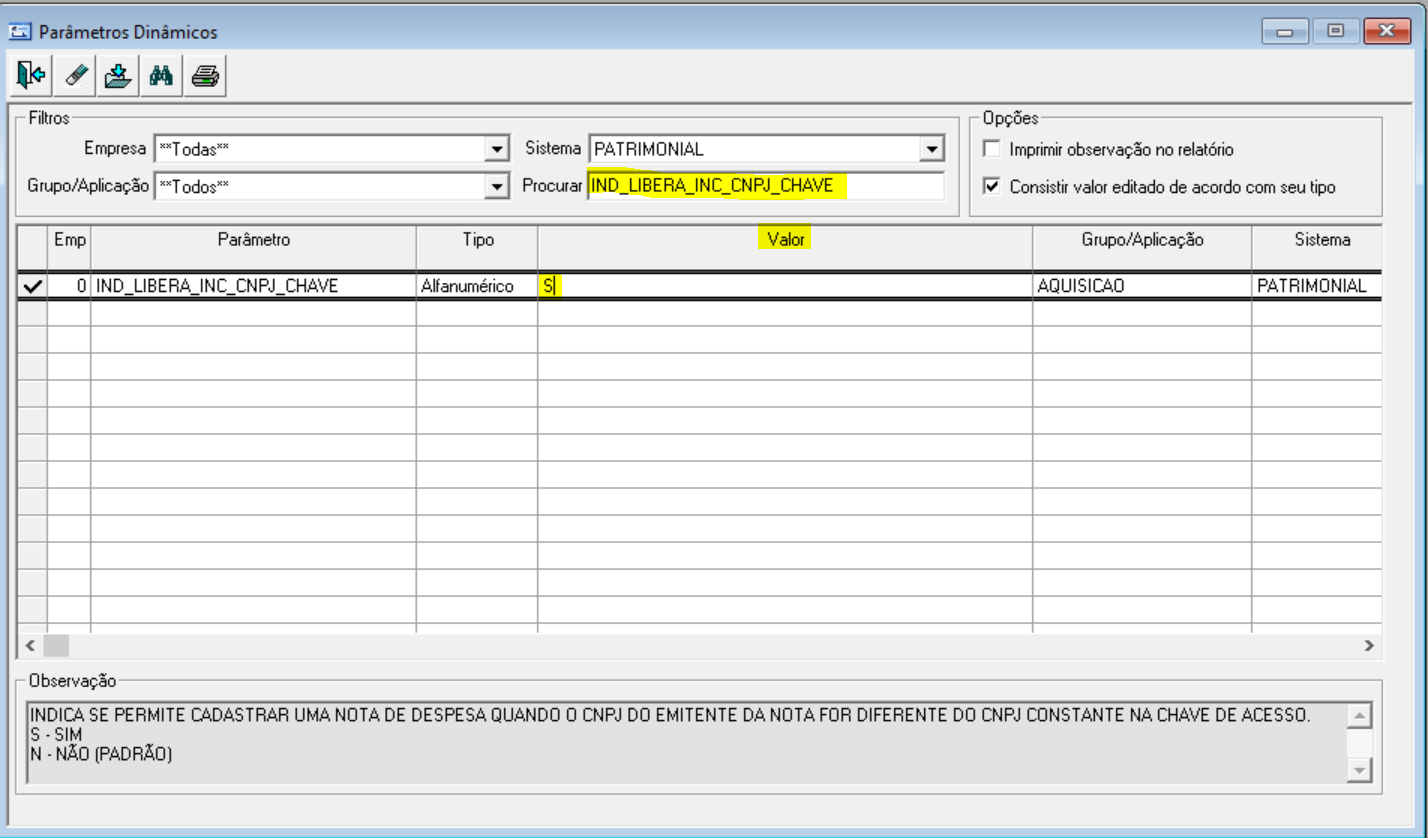Click grid horizontal scrollbar right arrow

[x=1369, y=646]
